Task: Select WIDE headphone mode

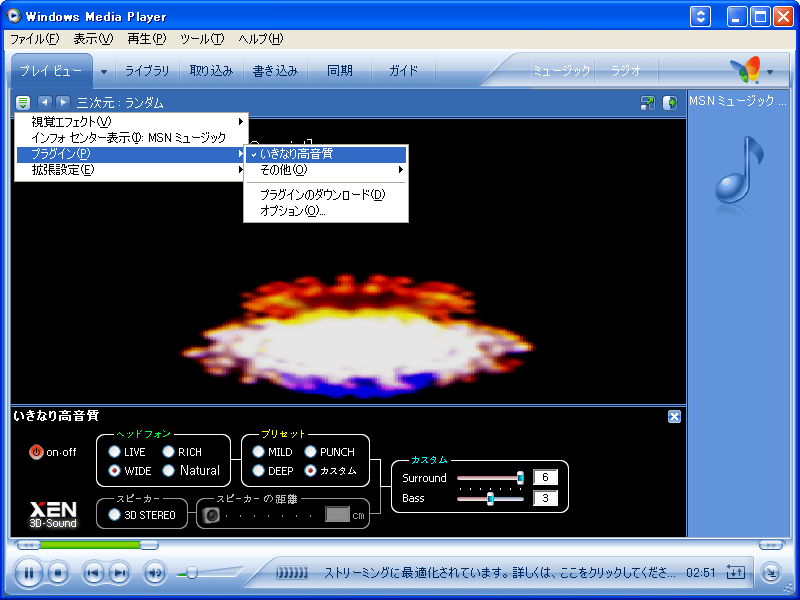Action: coord(114,470)
